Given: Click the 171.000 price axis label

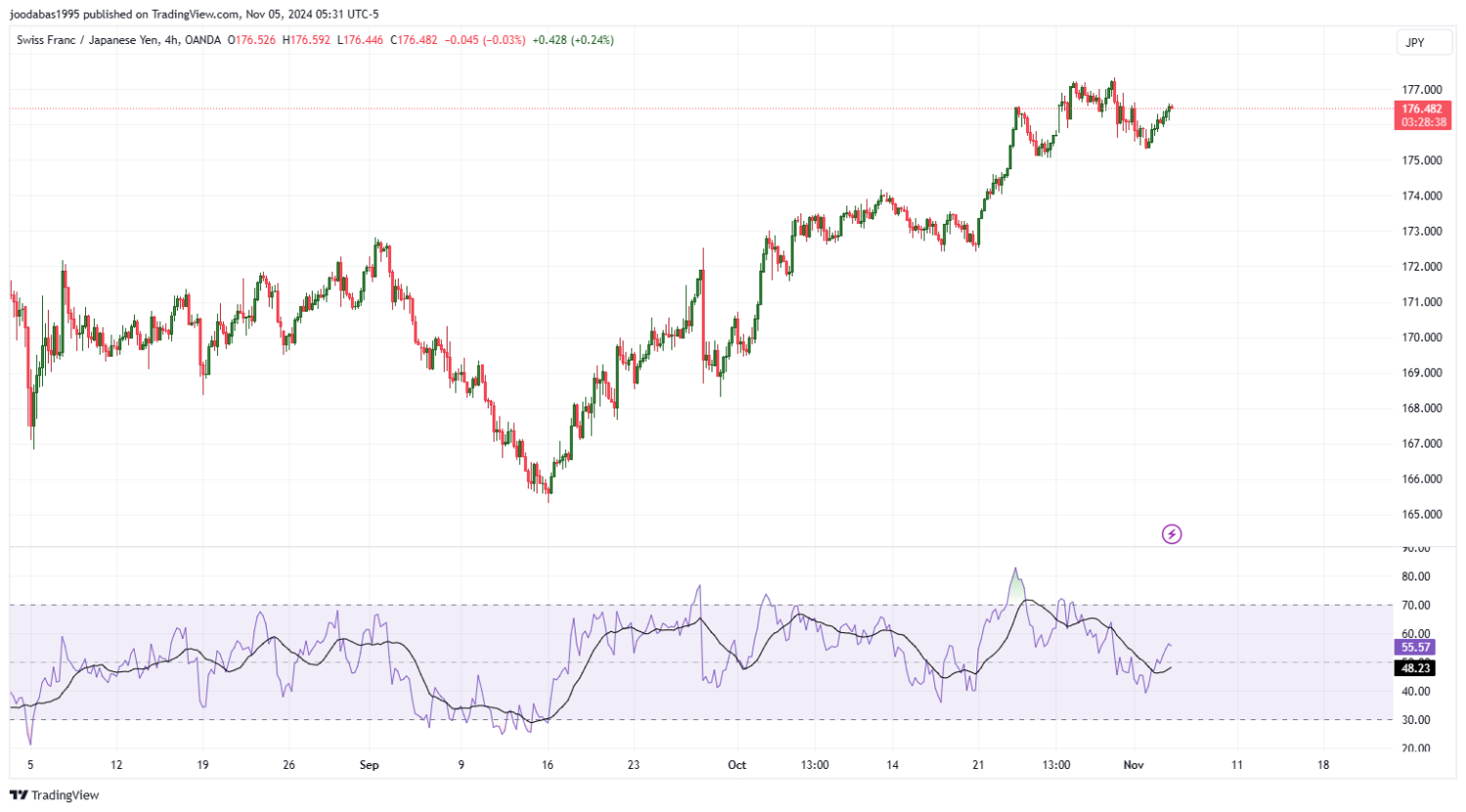Looking at the screenshot, I should click(1422, 302).
